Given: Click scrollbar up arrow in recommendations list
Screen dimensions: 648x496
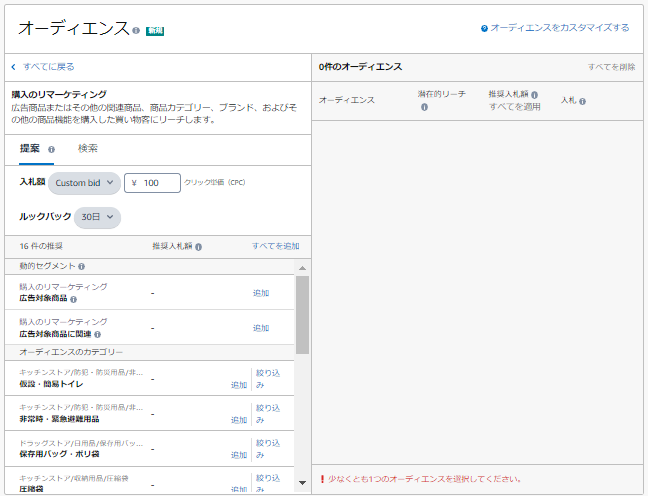Looking at the screenshot, I should pos(303,268).
